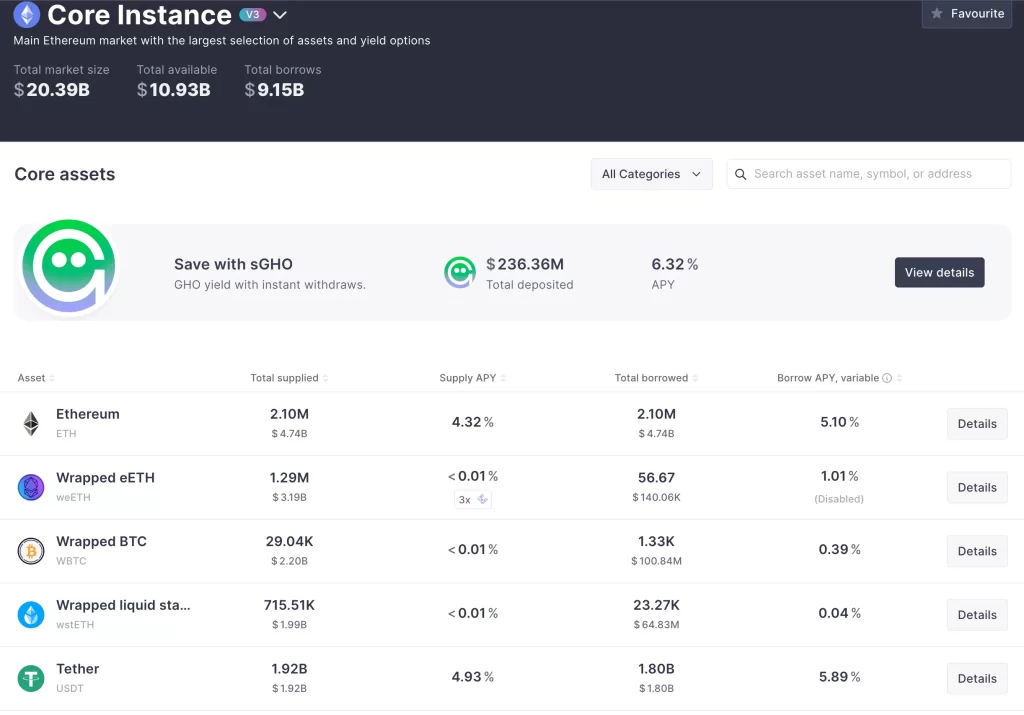
Task: Click the star icon in Favourite button
Action: 936,13
